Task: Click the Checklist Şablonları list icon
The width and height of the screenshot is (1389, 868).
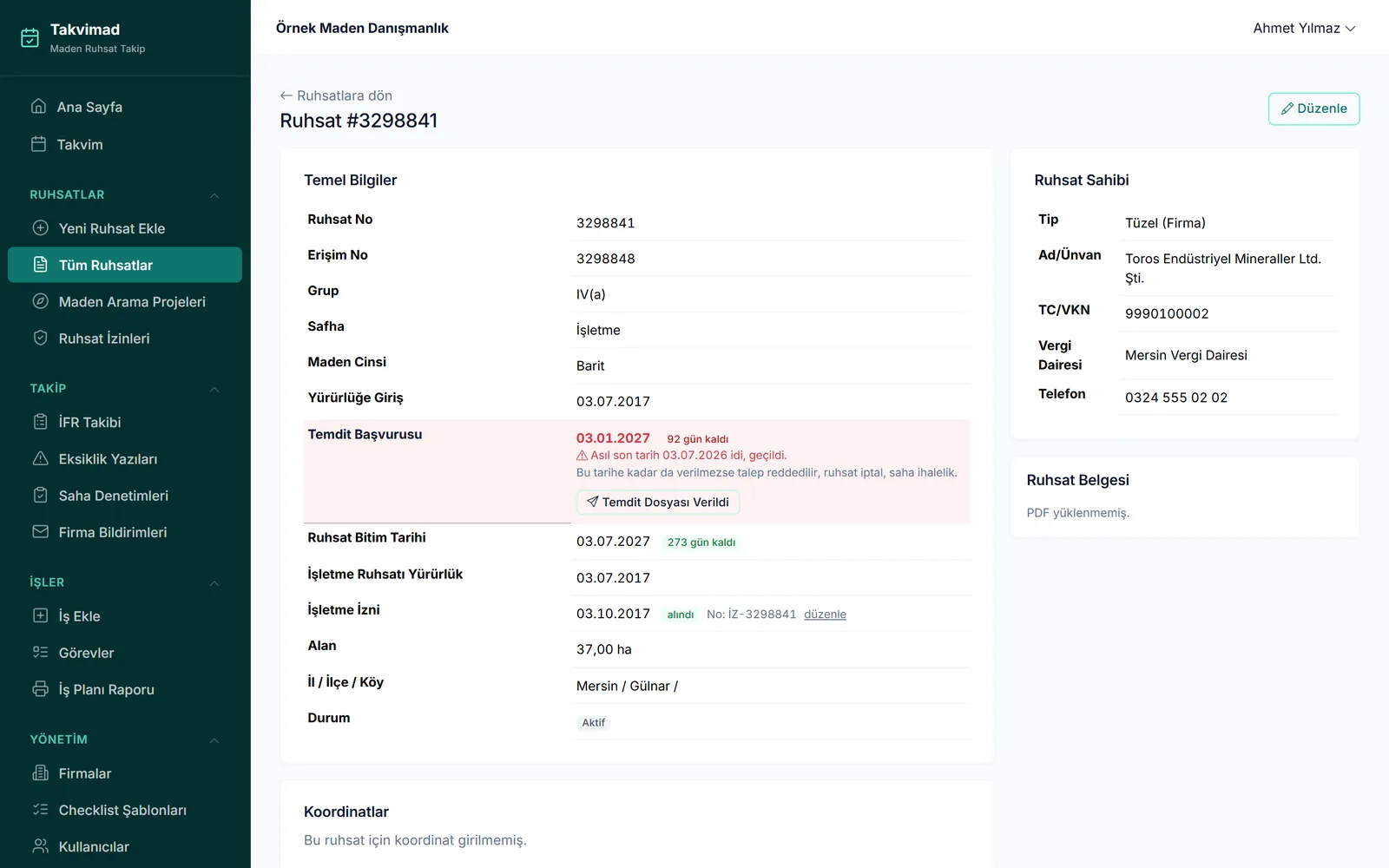Action: pyautogui.click(x=40, y=809)
